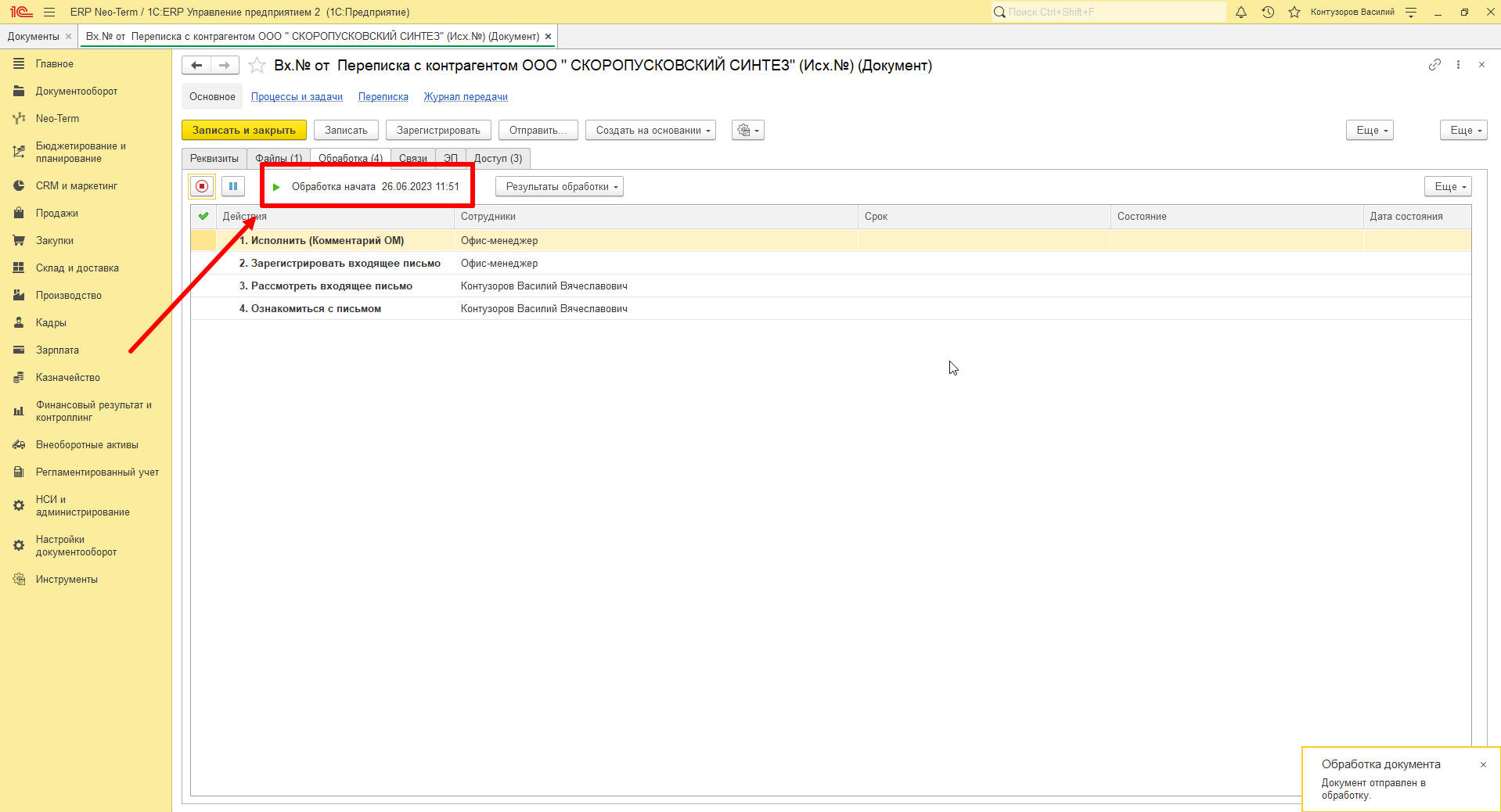
Task: Open the left Еще menu in toolbar
Action: 1370,130
